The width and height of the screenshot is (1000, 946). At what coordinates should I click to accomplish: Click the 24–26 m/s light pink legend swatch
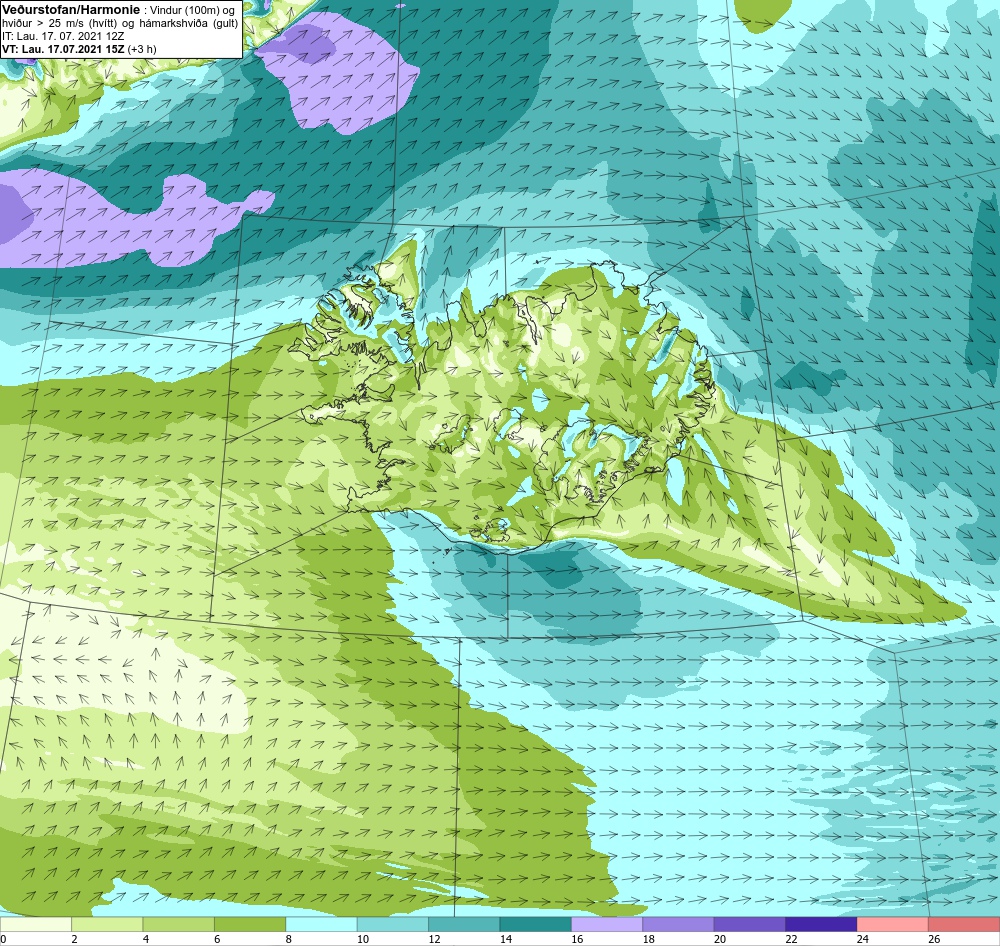point(893,924)
